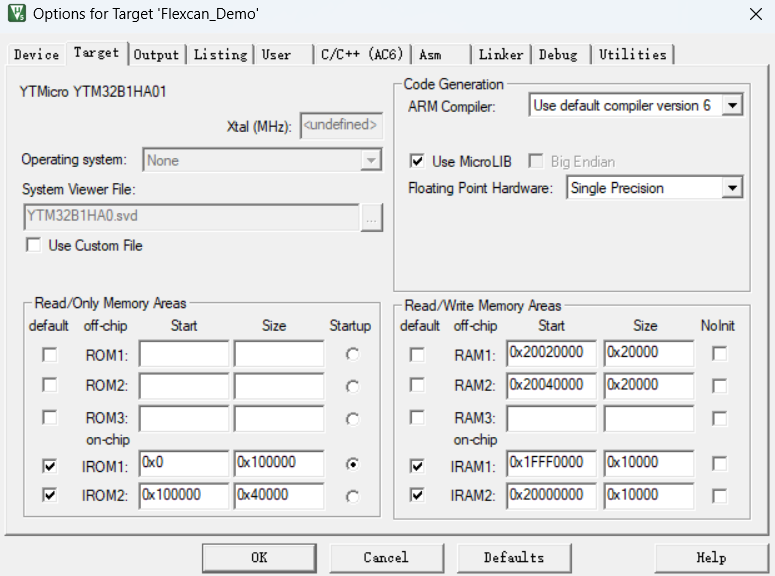This screenshot has width=775, height=576.
Task: Click the IROM2 Size field 0x40000
Action: 279,496
